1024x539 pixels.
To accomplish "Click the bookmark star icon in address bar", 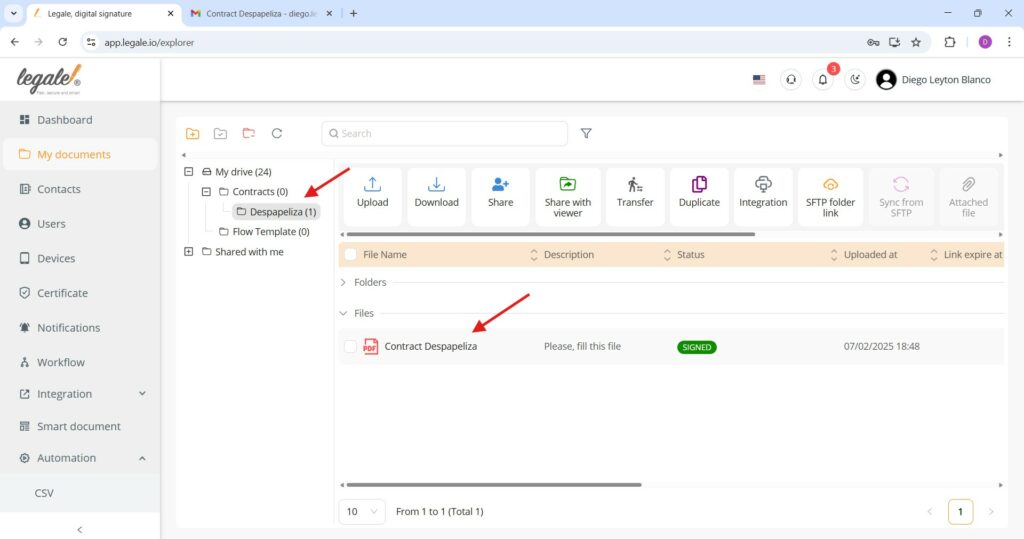I will 916,42.
